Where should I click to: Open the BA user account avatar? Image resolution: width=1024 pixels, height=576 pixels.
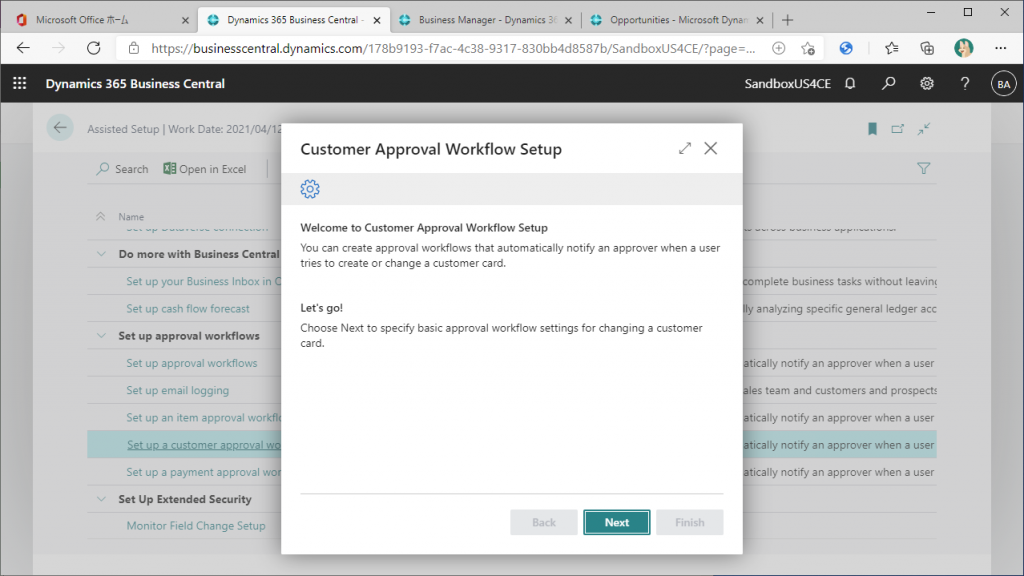tap(1003, 84)
